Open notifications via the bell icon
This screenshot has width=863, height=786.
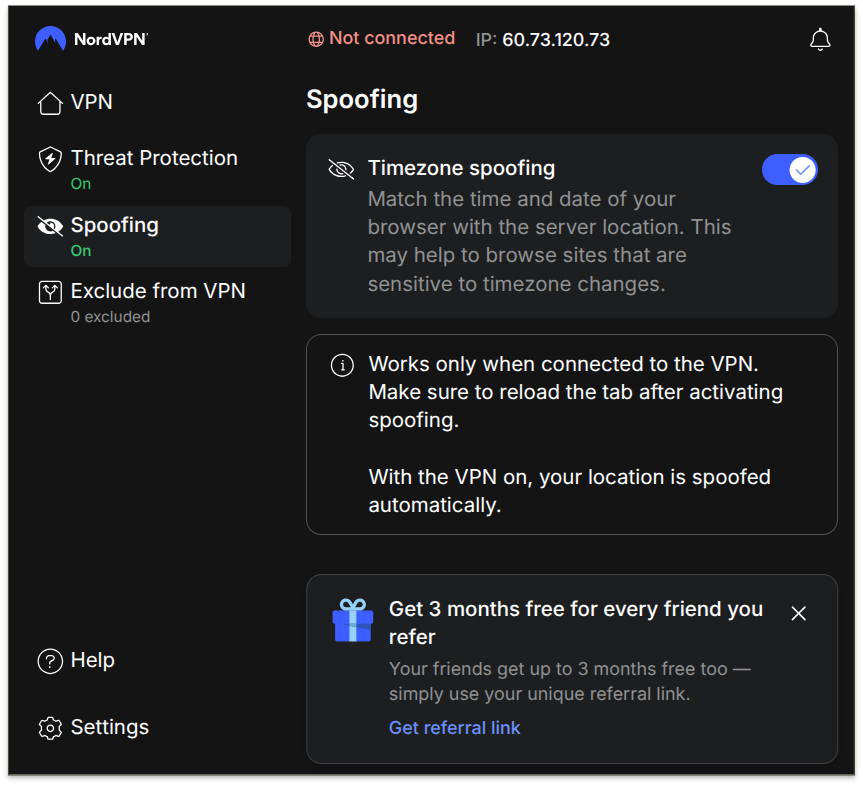820,40
